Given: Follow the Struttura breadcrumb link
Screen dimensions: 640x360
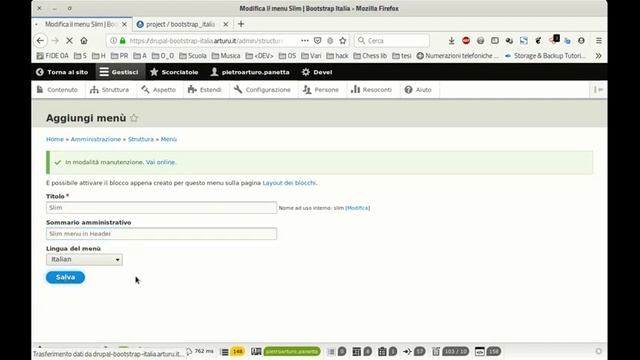Looking at the screenshot, I should point(141,139).
